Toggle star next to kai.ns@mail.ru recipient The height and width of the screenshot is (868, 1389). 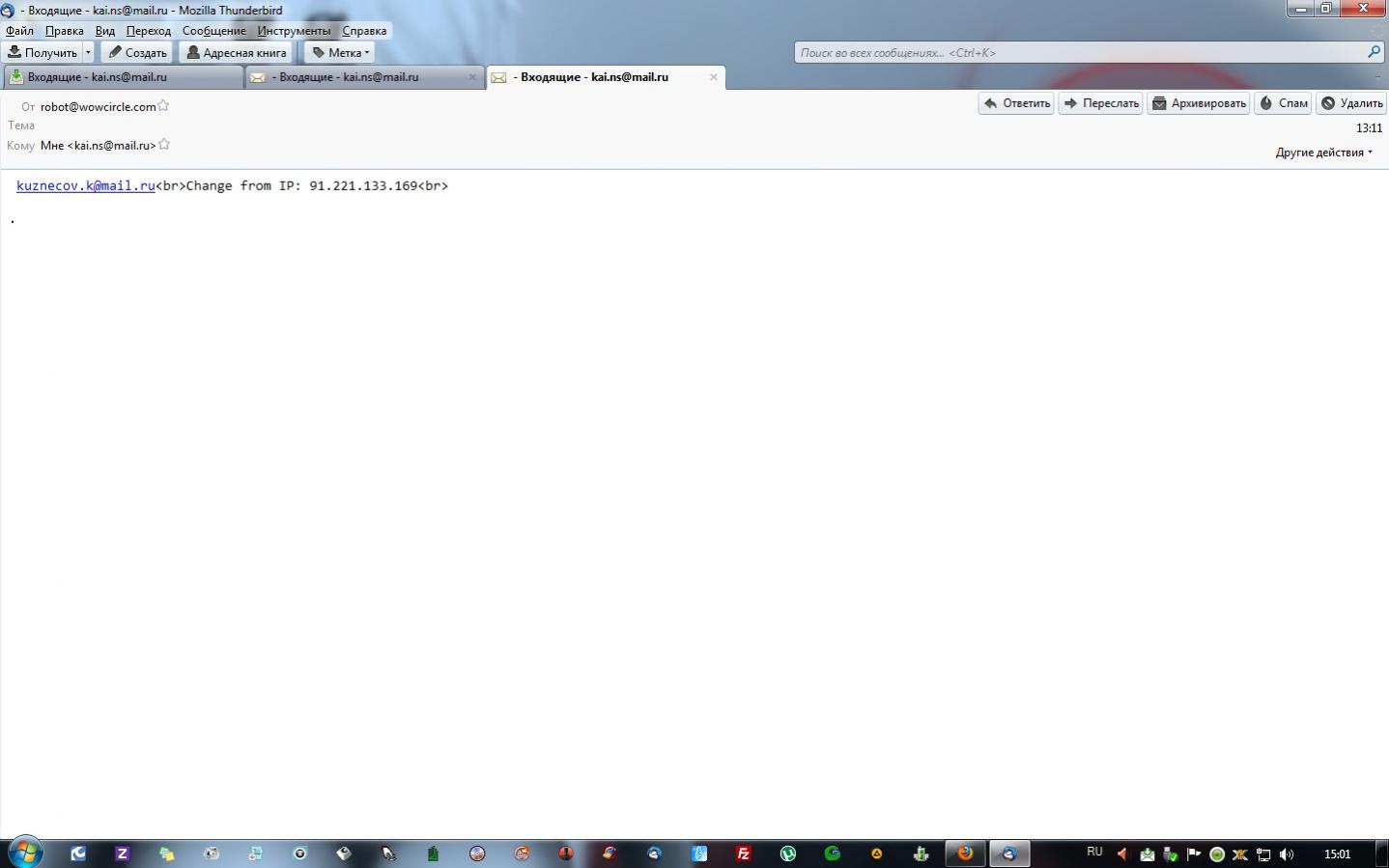point(164,145)
